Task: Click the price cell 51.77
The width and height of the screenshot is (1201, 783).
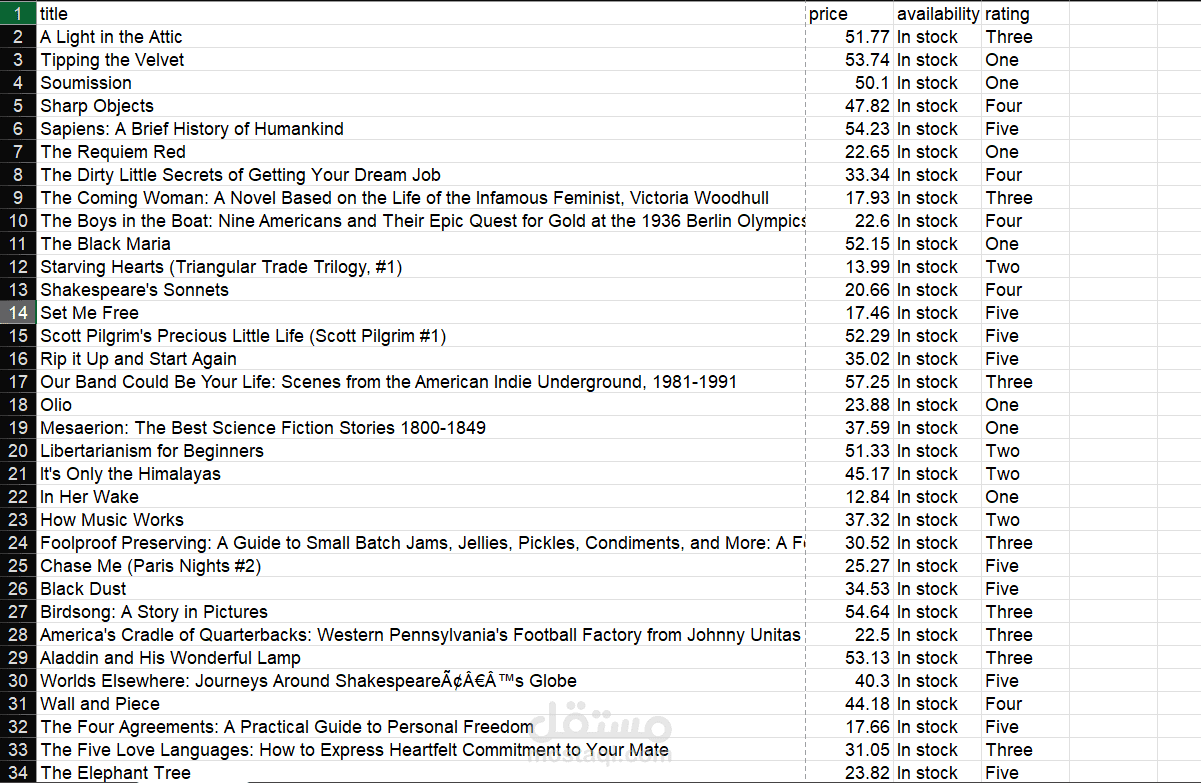Action: 850,37
